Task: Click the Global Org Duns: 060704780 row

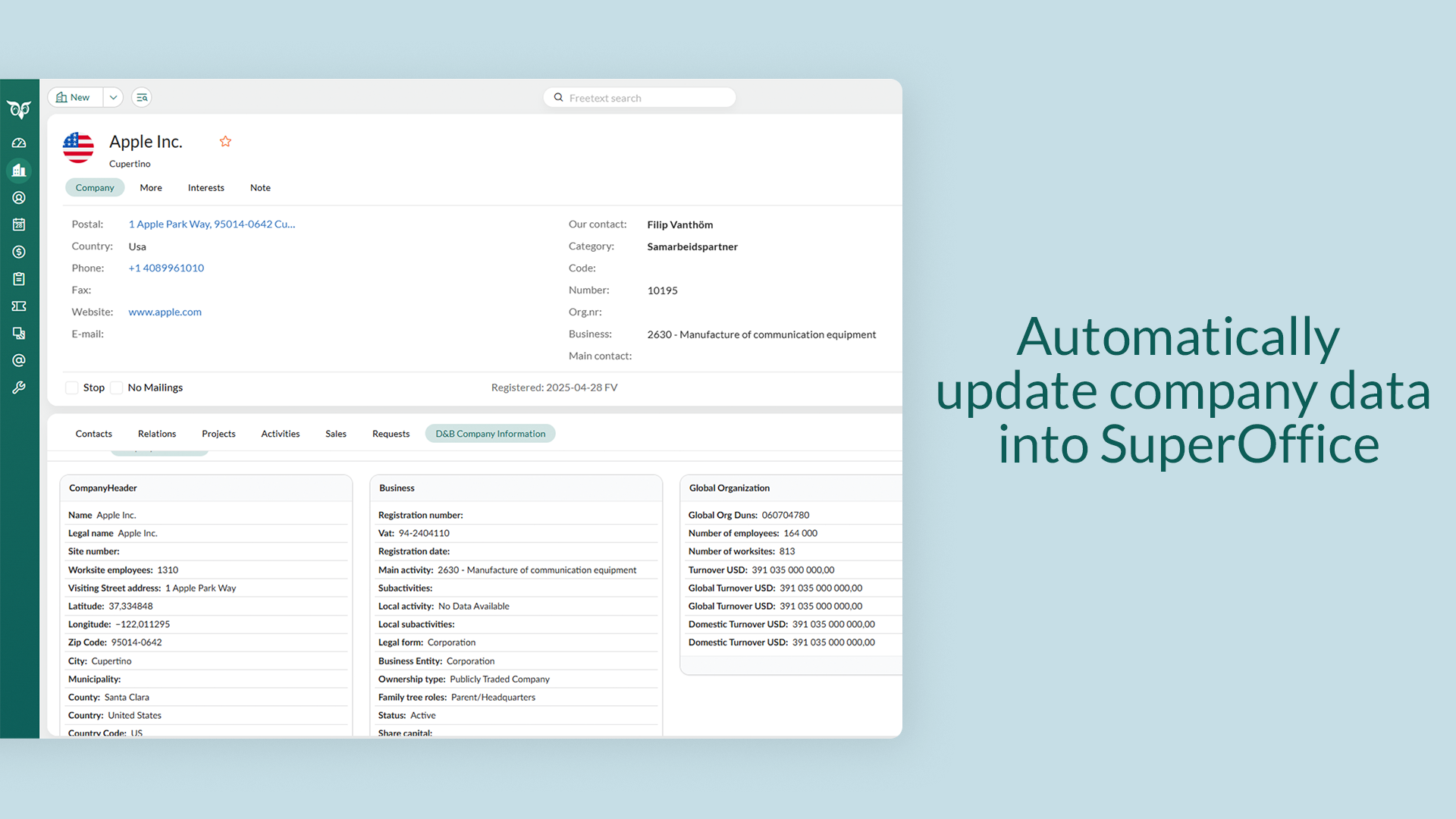Action: click(x=794, y=515)
